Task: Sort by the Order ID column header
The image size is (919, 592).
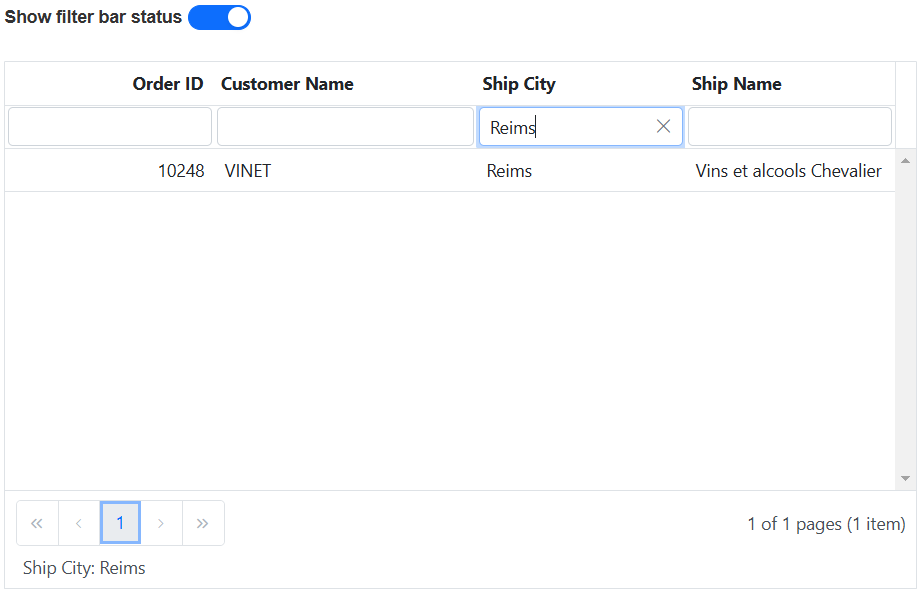Action: click(167, 84)
